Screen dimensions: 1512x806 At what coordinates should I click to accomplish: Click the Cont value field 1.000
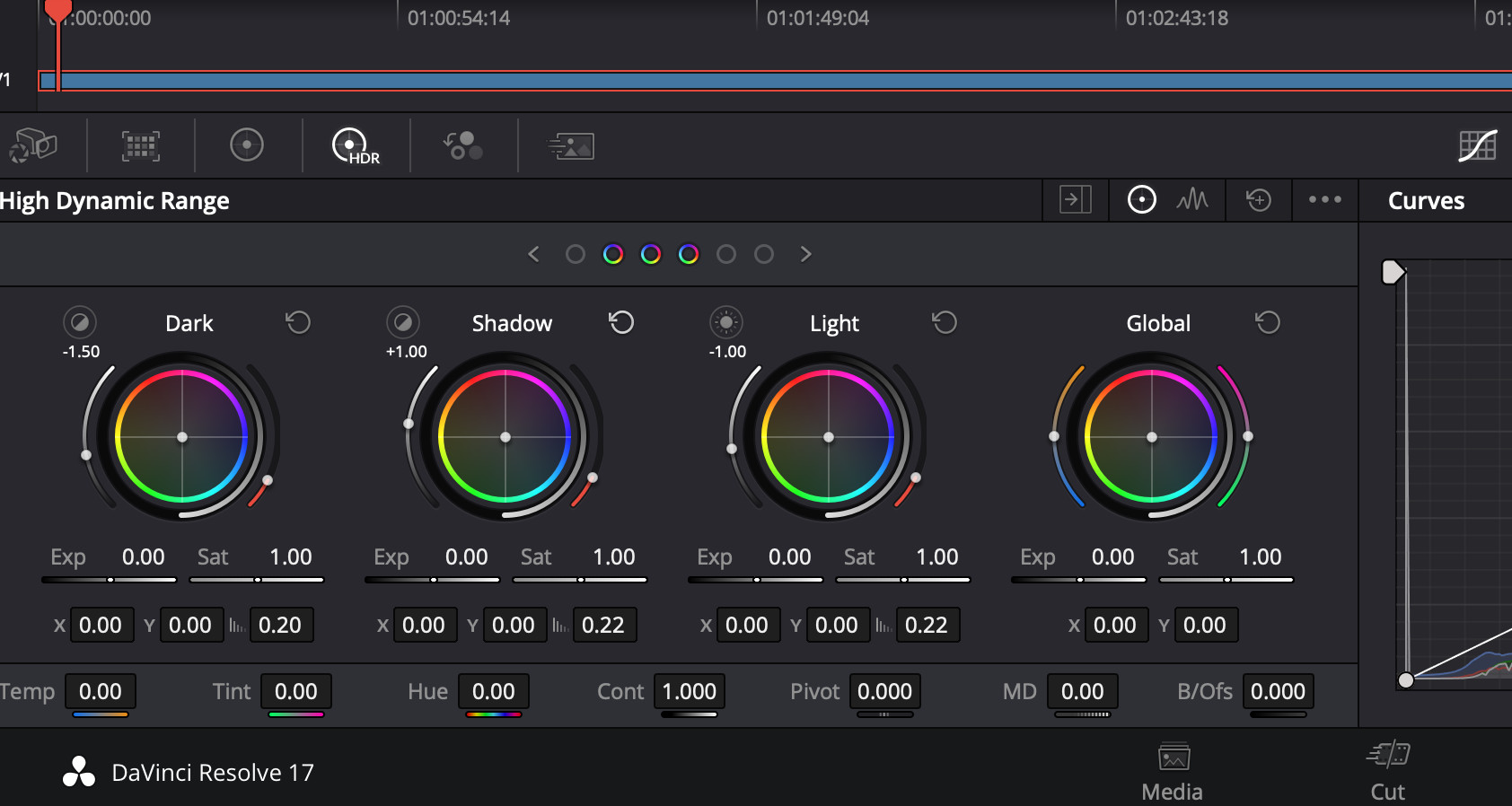pyautogui.click(x=690, y=691)
